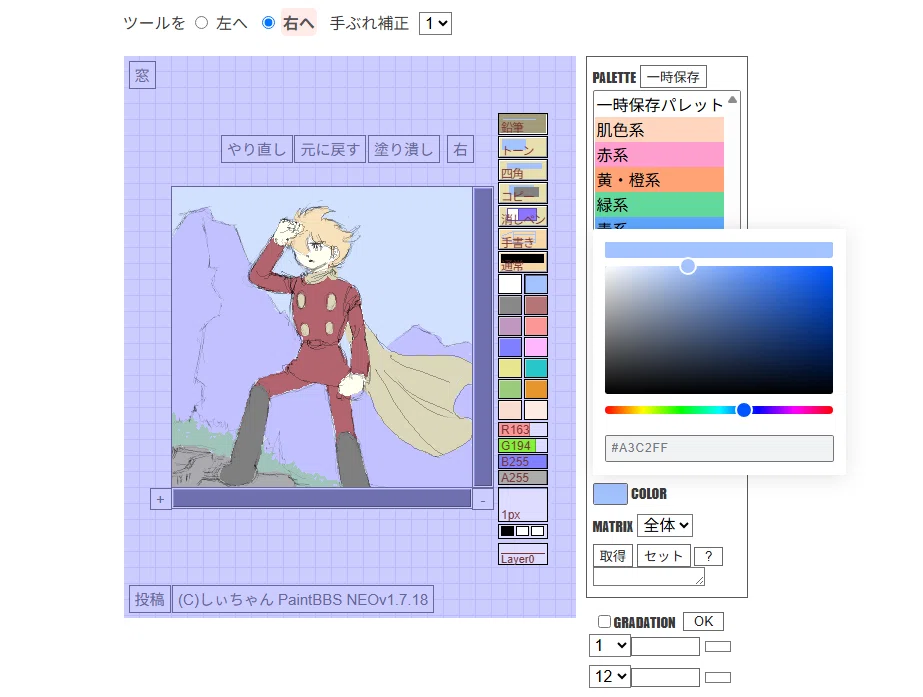Pick the pale yellow color swatch
Image resolution: width=923 pixels, height=697 pixels.
510,368
